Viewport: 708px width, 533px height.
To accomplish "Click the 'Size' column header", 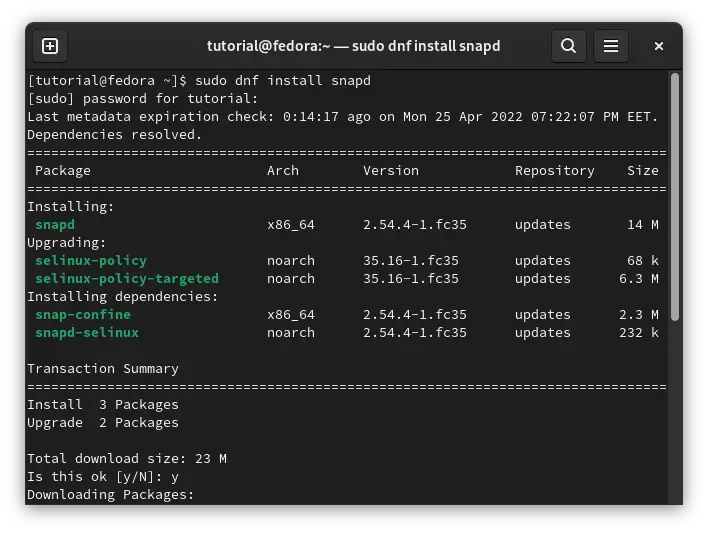I will coord(643,171).
